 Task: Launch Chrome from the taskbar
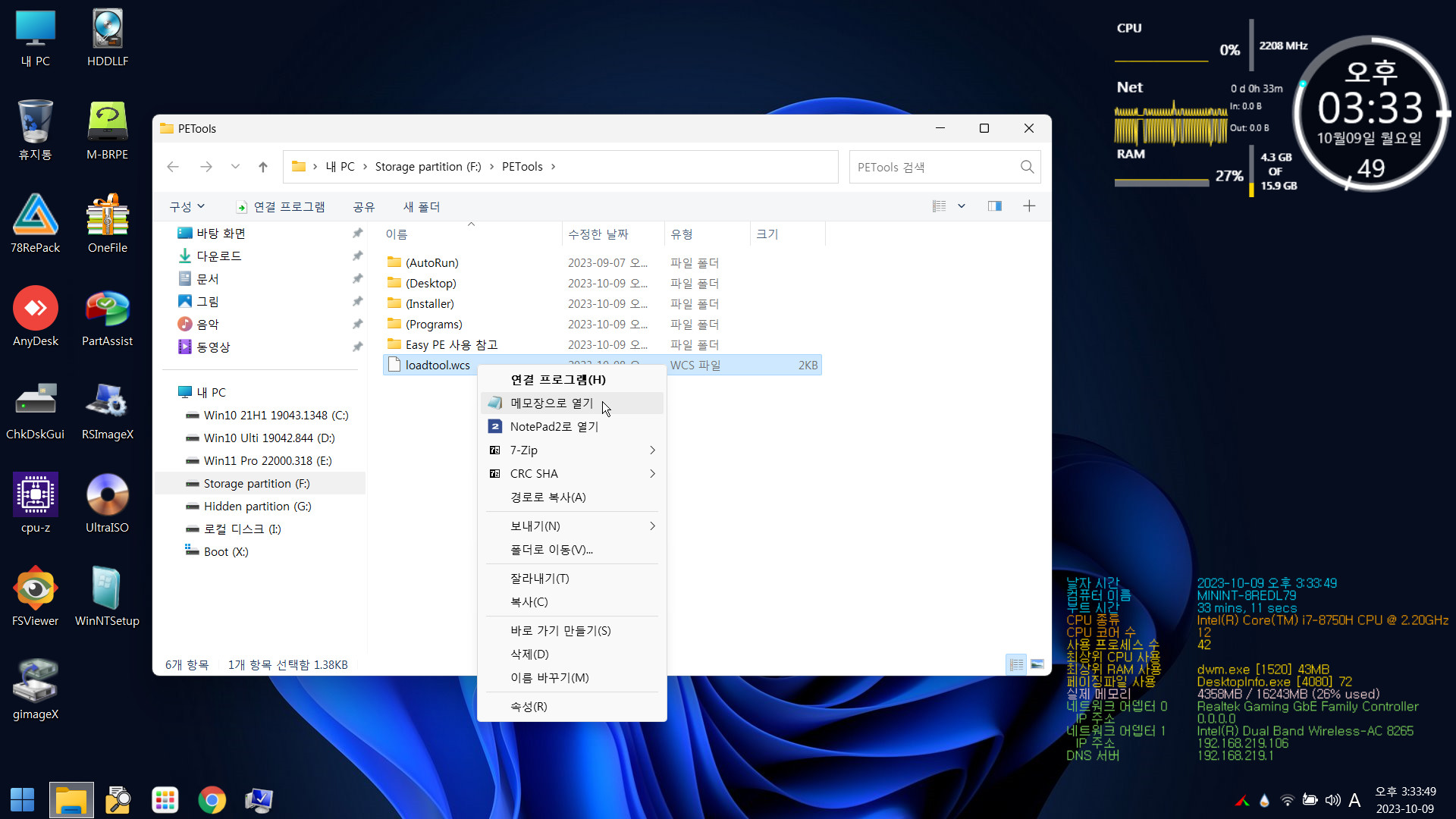pos(212,800)
